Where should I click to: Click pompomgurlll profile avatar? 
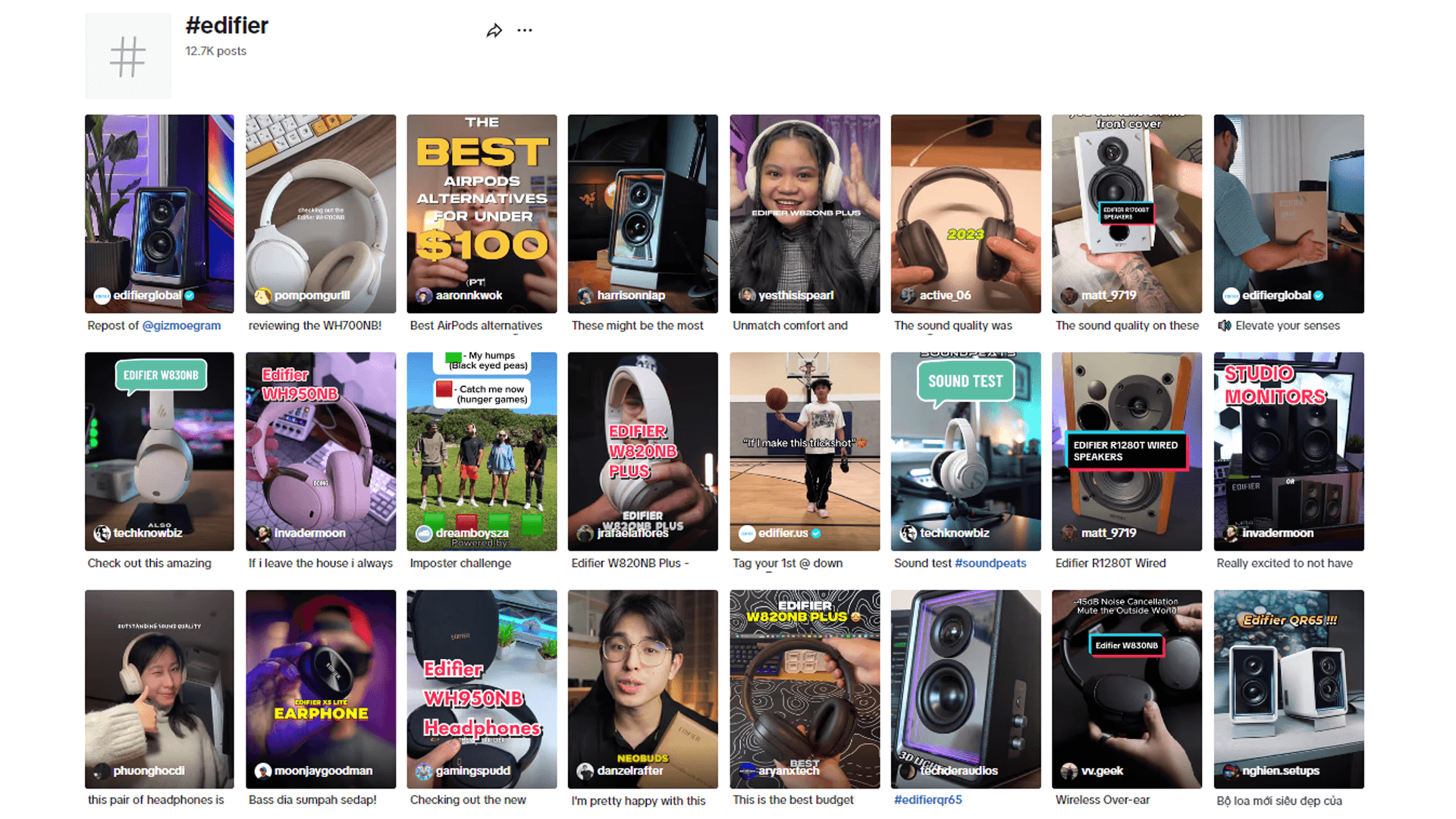[x=262, y=296]
